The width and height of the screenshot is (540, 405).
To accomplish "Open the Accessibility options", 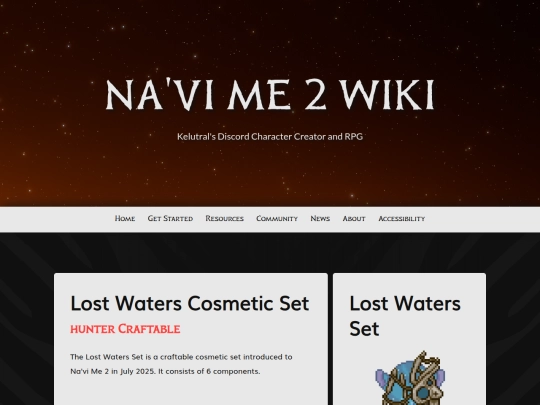I will (x=402, y=218).
